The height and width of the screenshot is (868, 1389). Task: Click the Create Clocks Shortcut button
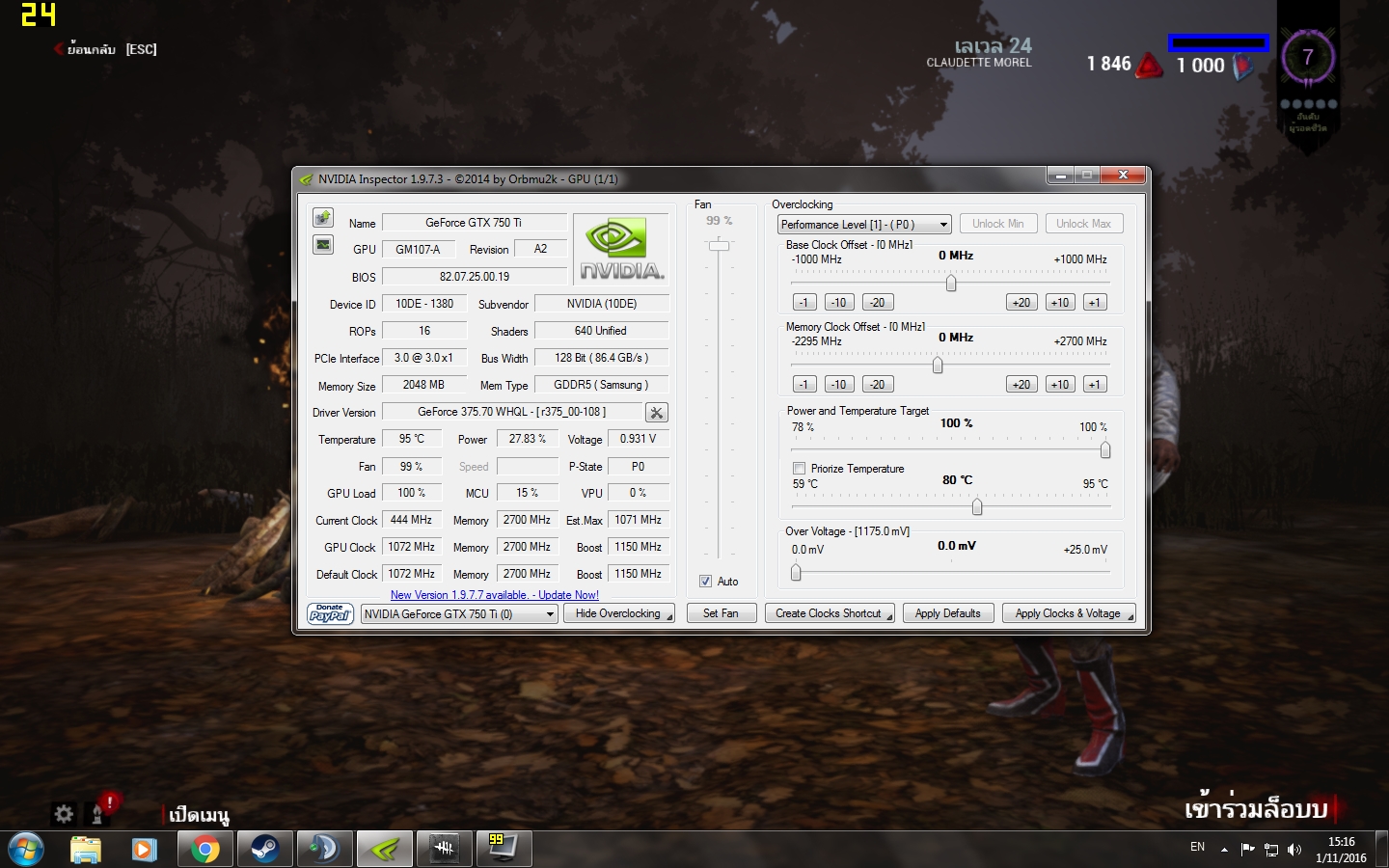pyautogui.click(x=830, y=613)
